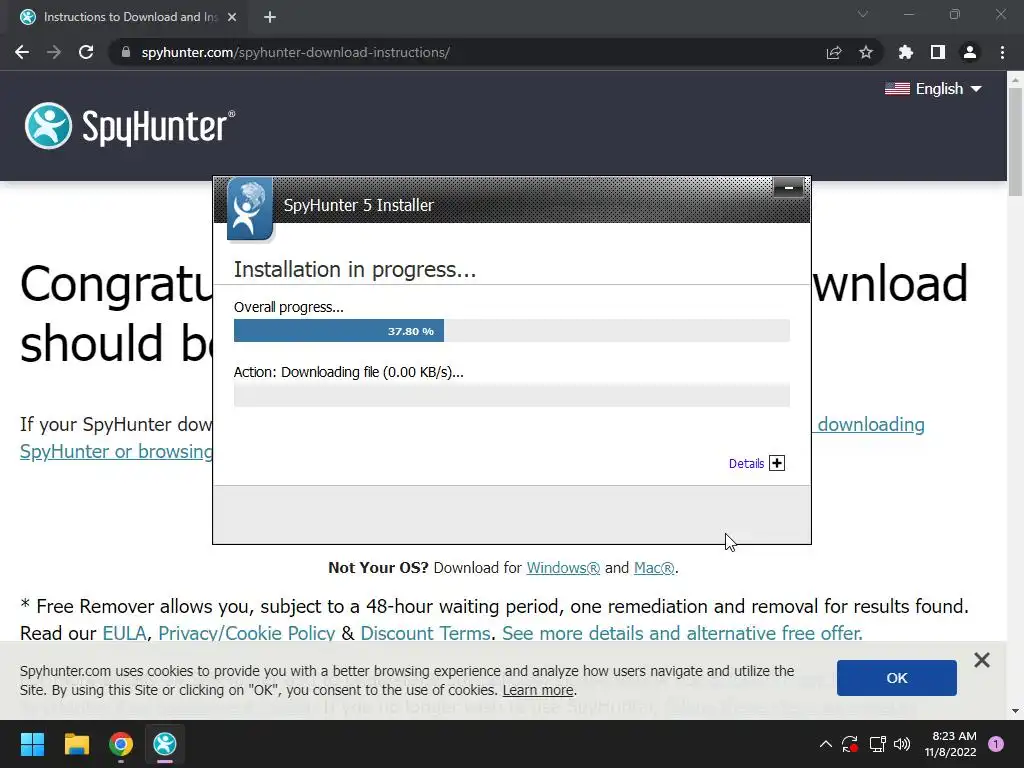Open the Chrome profile icon
Viewport: 1024px width, 768px height.
(x=970, y=52)
